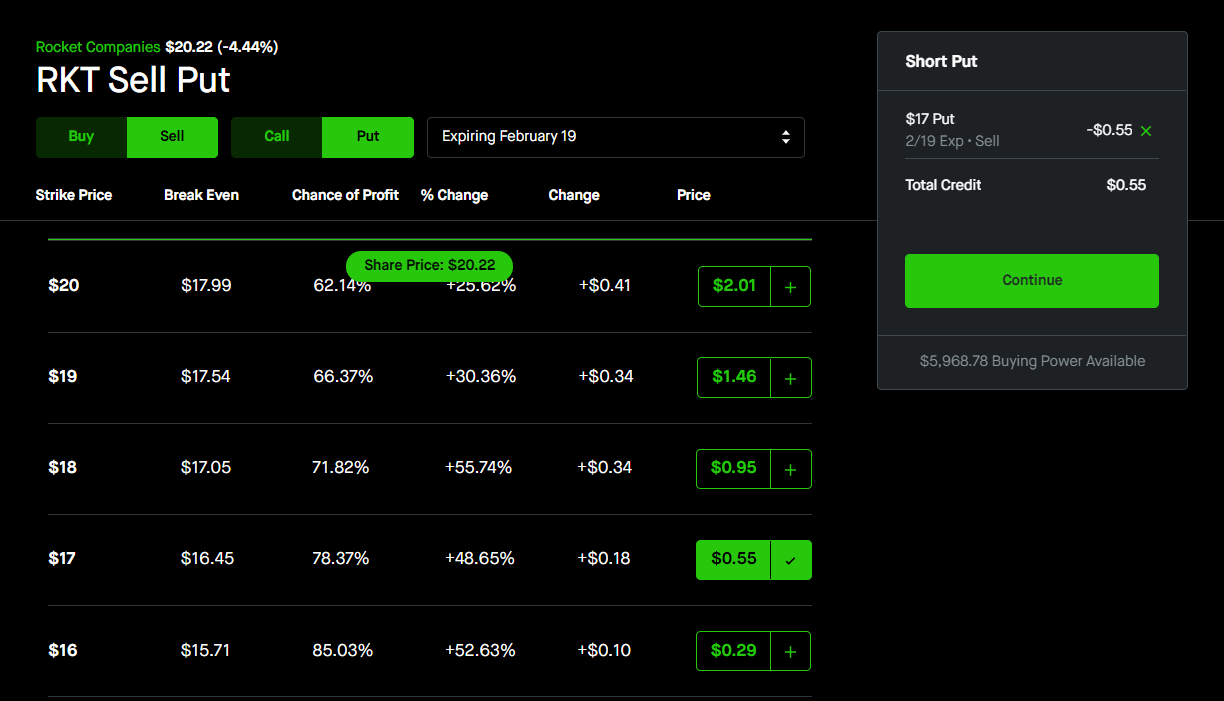The image size is (1224, 701).
Task: Click break even value $15.71
Action: 206,651
